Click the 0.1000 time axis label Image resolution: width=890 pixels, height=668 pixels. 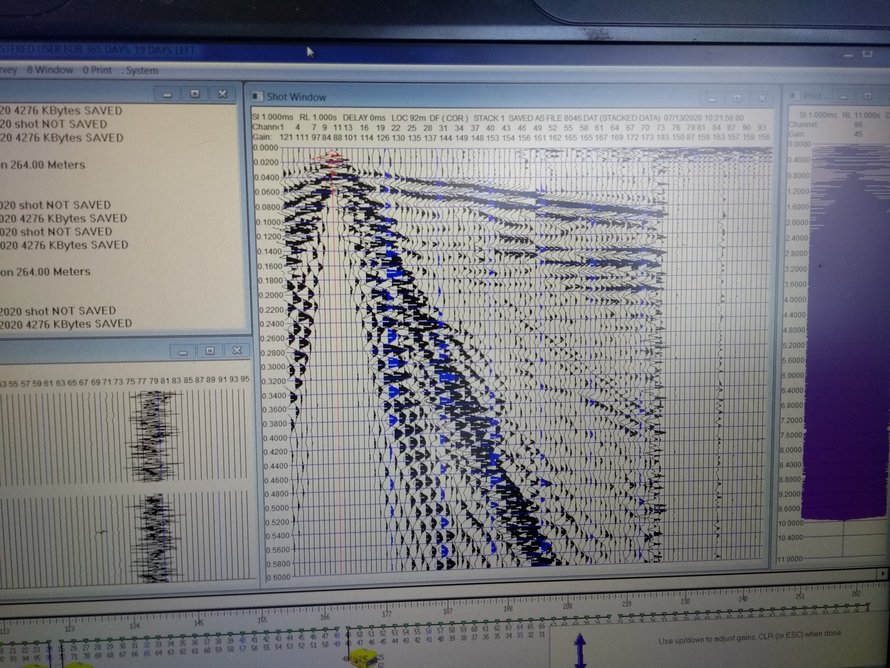pos(269,222)
